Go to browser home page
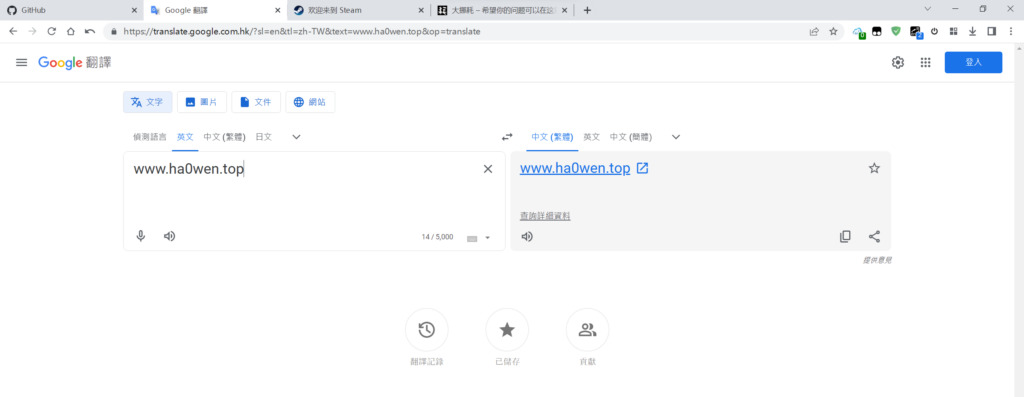This screenshot has width=1024, height=397. click(71, 31)
